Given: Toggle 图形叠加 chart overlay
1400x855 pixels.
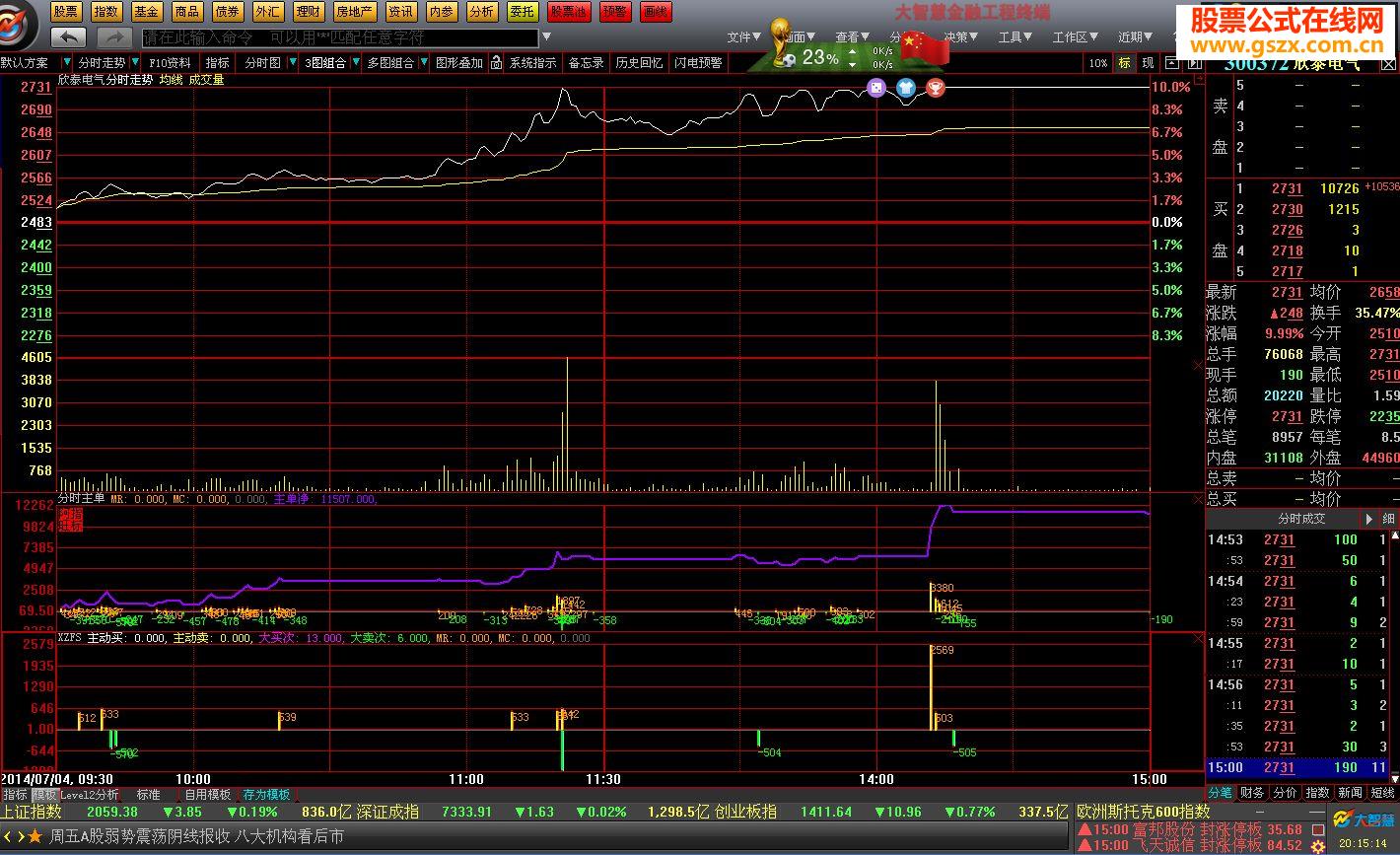Looking at the screenshot, I should click(459, 62).
